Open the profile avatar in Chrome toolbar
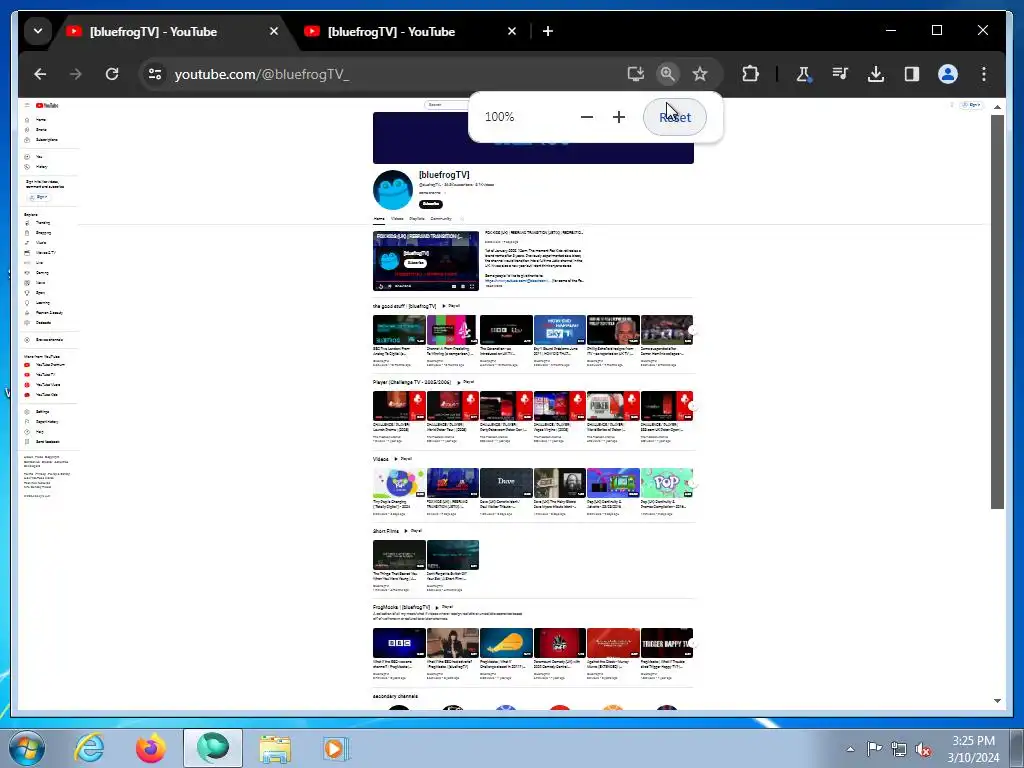Viewport: 1024px width, 768px height. 948,74
